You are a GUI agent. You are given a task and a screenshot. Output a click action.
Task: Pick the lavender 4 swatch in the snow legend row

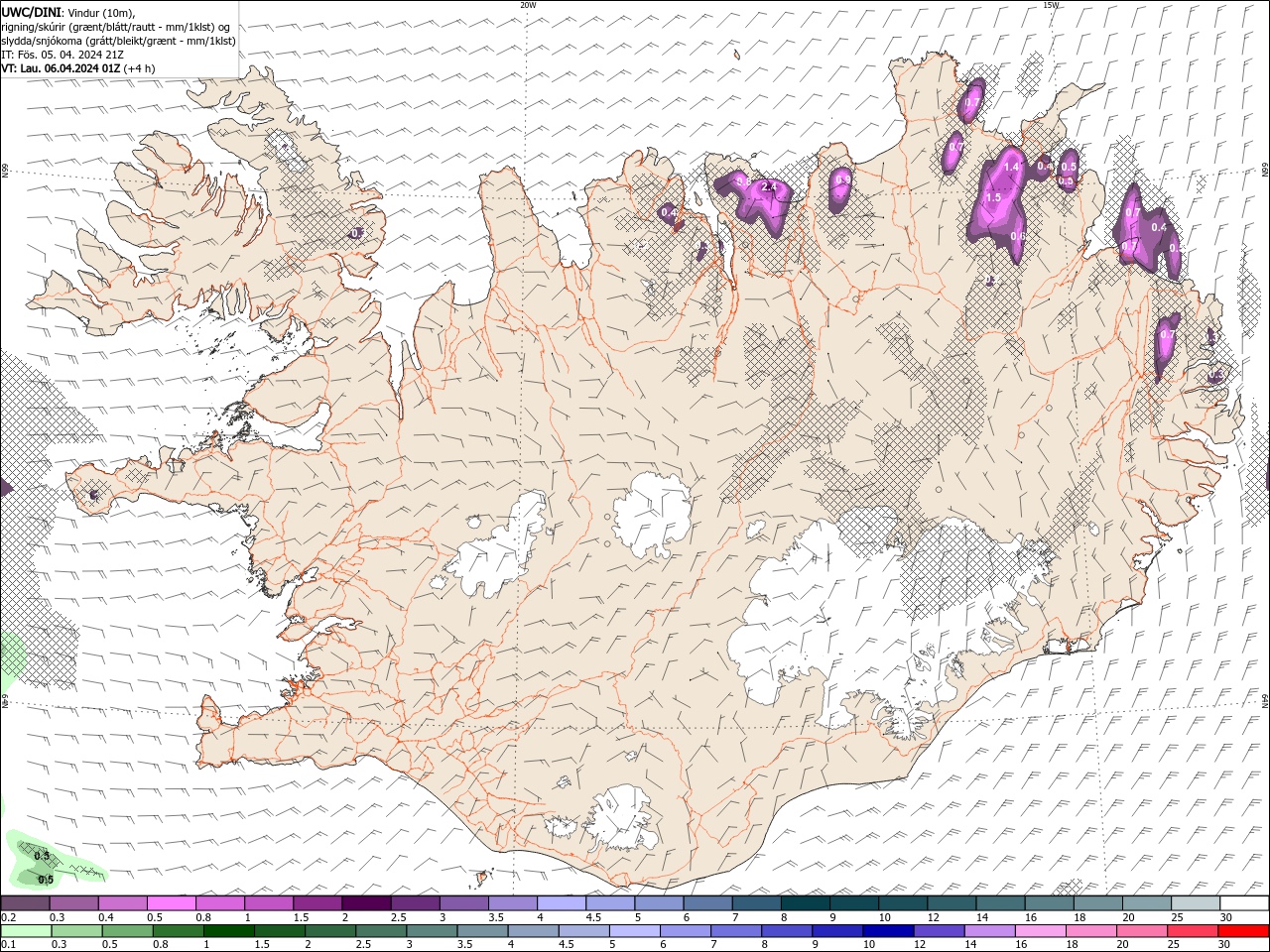[561, 903]
